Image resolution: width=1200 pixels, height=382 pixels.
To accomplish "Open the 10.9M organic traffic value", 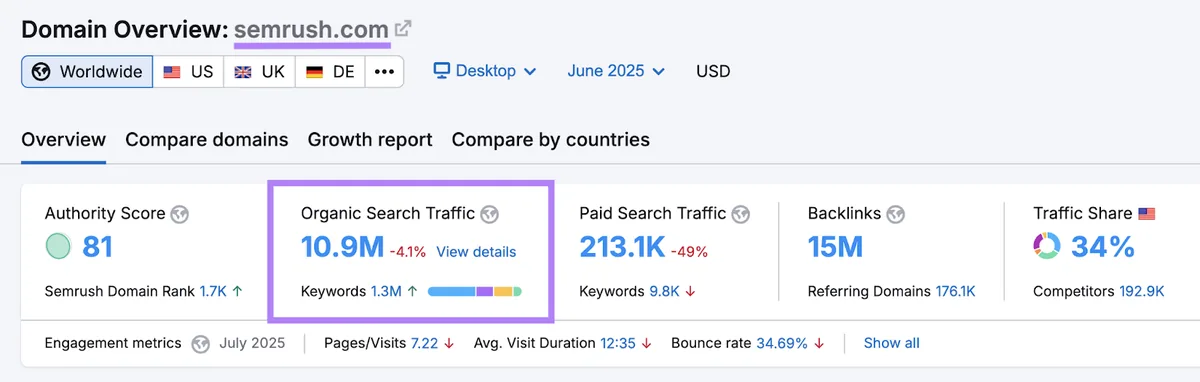I will click(342, 247).
